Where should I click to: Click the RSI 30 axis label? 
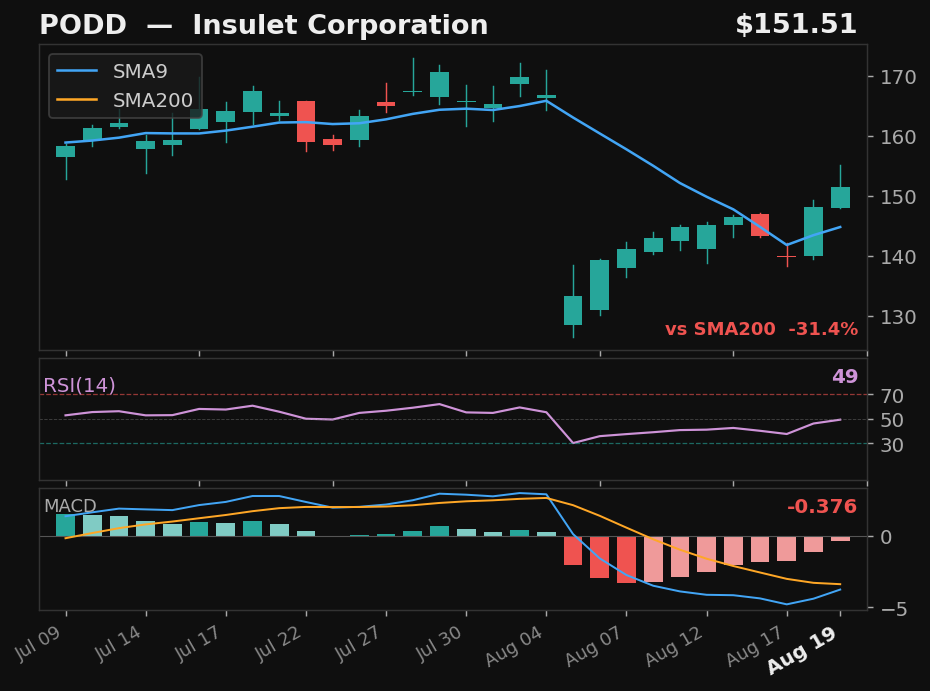(x=891, y=444)
